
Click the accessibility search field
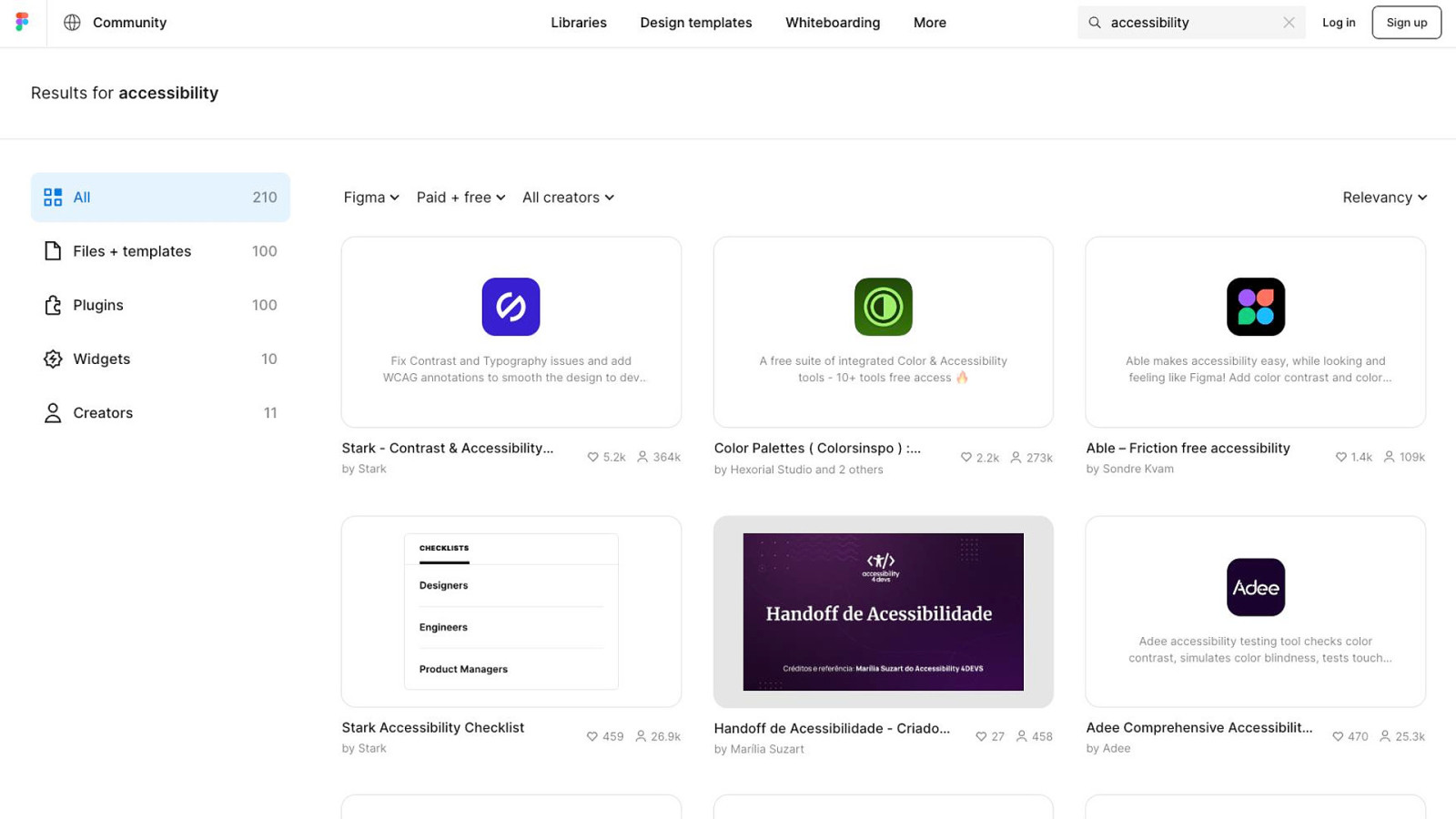[1191, 23]
